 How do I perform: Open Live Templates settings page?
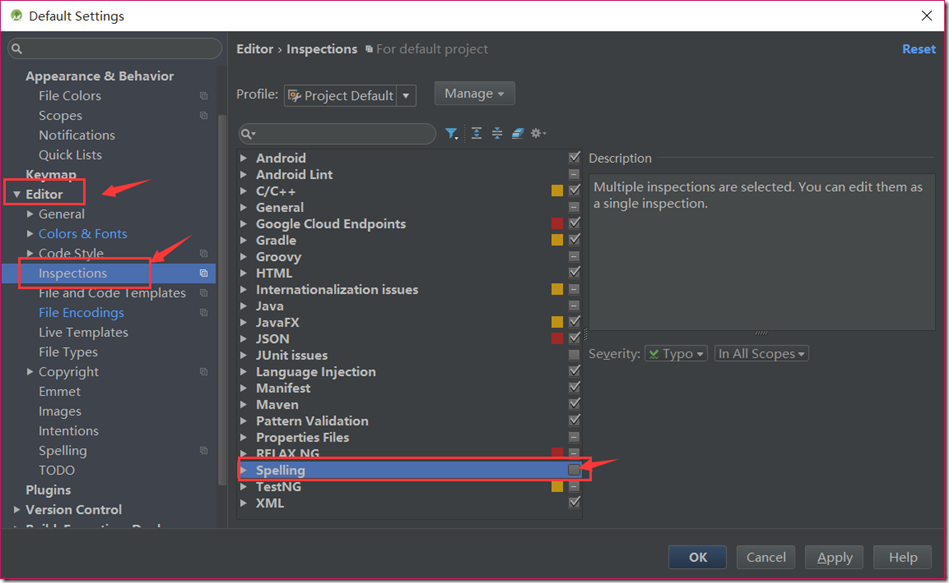point(83,332)
